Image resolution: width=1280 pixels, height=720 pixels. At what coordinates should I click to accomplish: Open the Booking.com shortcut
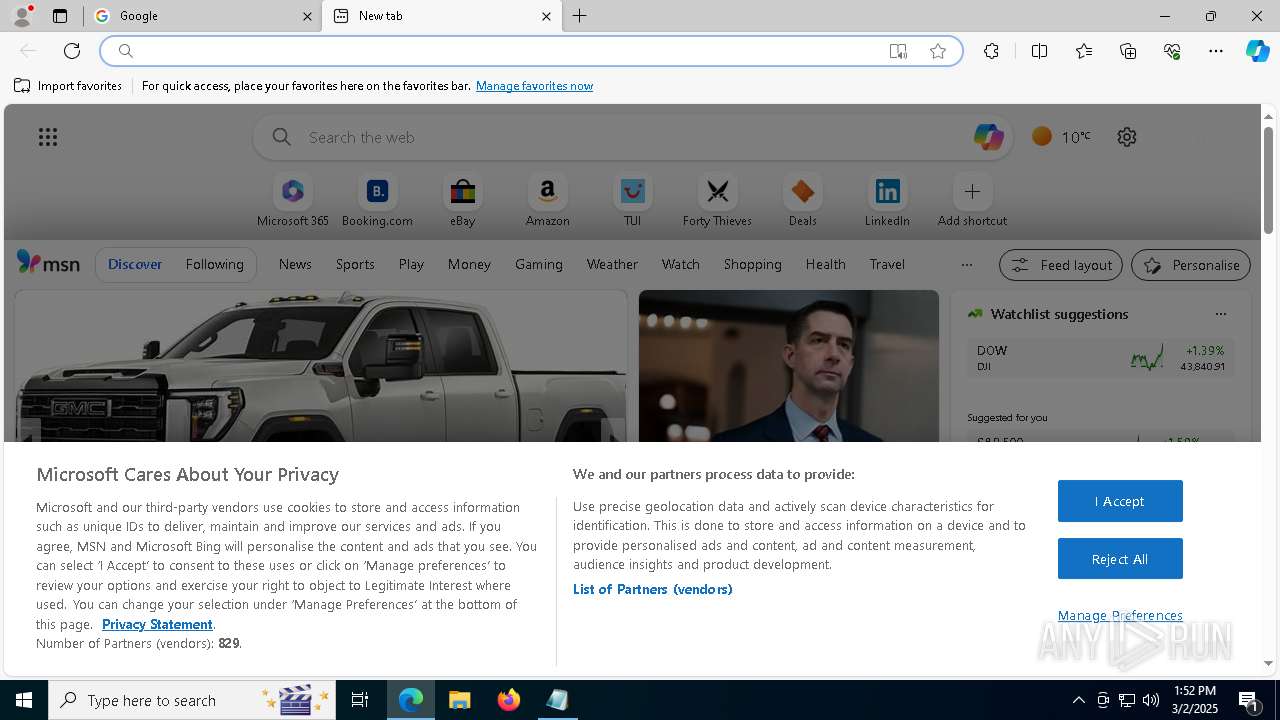click(x=377, y=201)
